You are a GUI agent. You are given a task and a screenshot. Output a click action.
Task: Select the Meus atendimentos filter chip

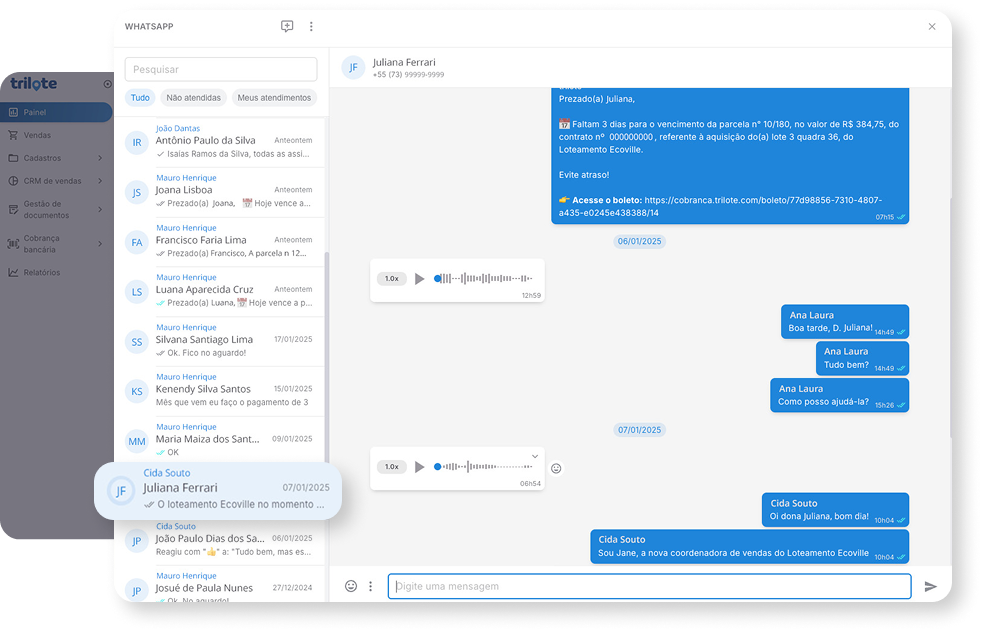pos(274,98)
